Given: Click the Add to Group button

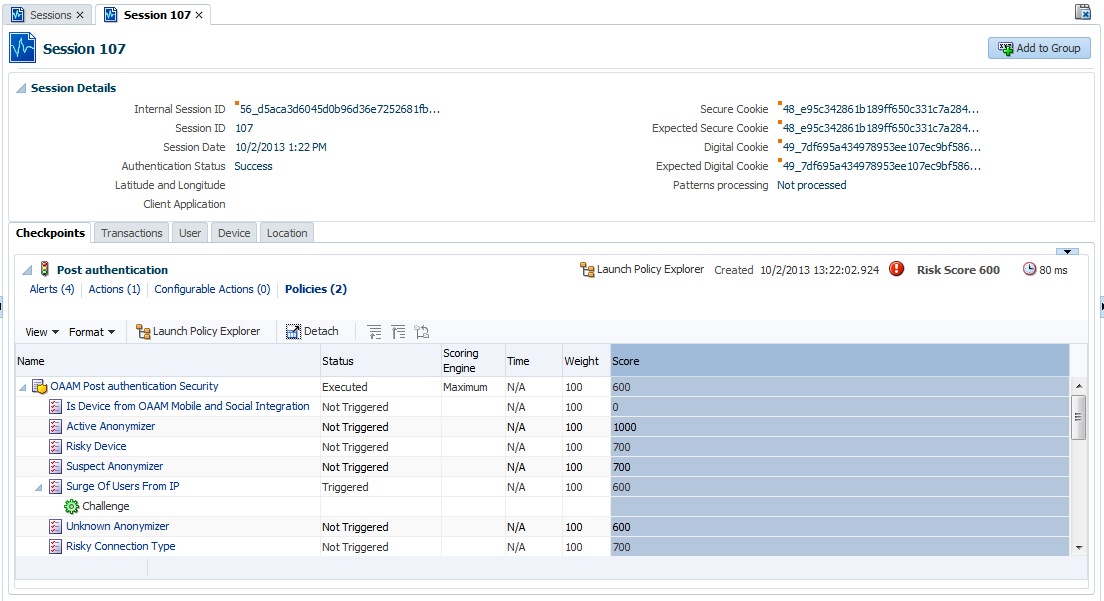Looking at the screenshot, I should point(1039,48).
